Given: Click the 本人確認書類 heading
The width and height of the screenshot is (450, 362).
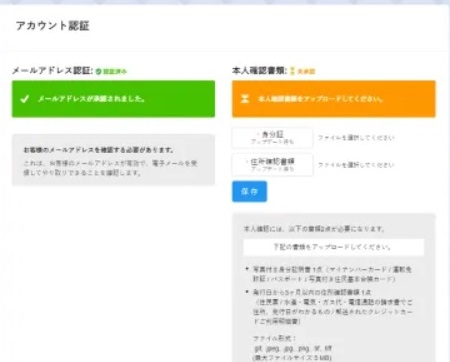Looking at the screenshot, I should click(x=260, y=71).
